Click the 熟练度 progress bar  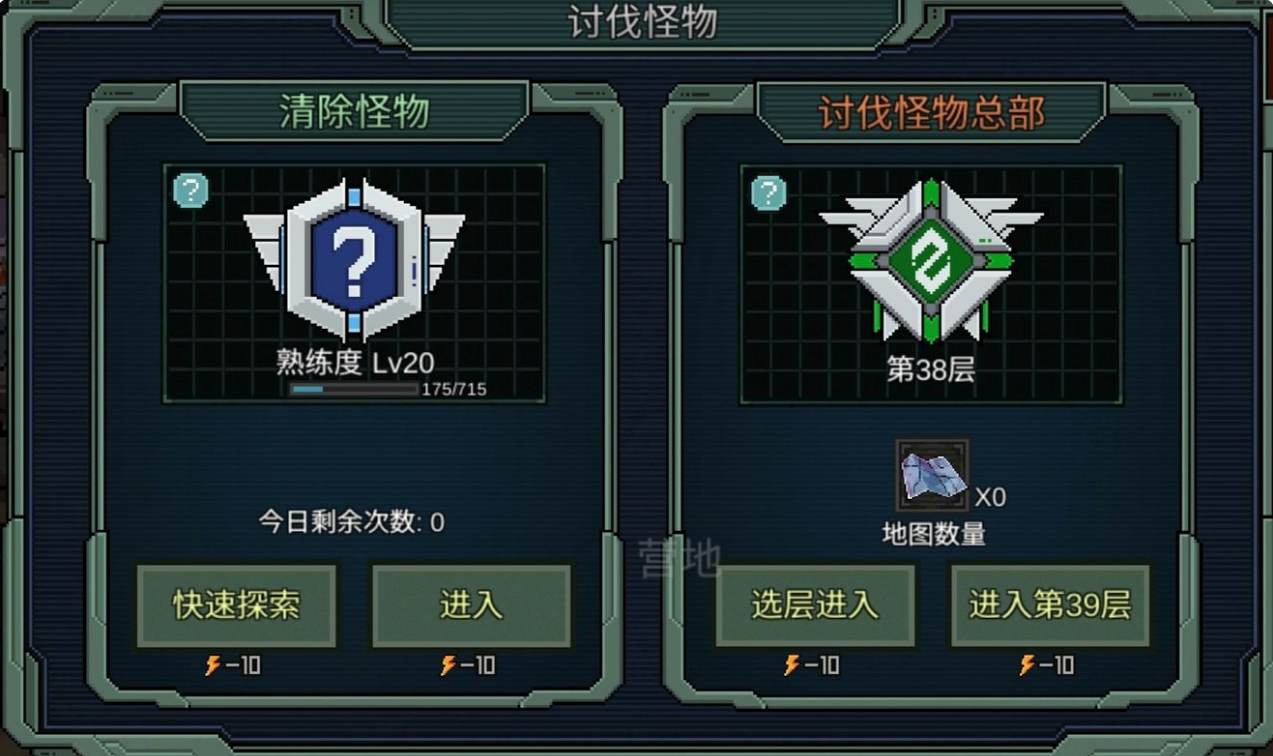pyautogui.click(x=354, y=389)
